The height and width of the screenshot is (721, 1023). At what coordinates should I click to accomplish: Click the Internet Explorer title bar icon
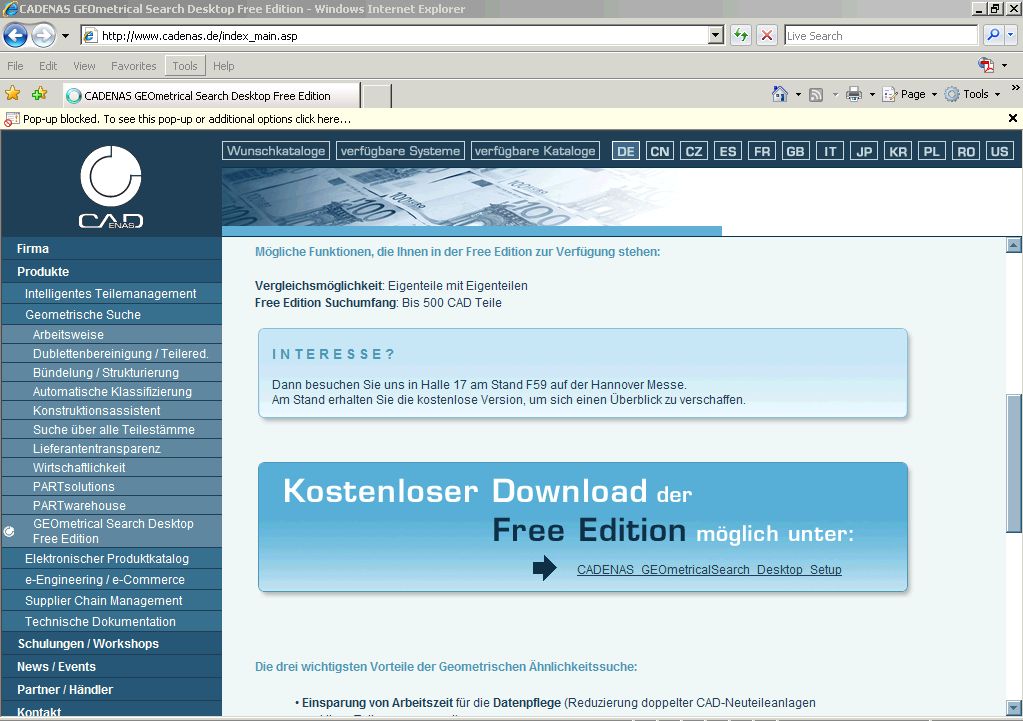pos(10,8)
